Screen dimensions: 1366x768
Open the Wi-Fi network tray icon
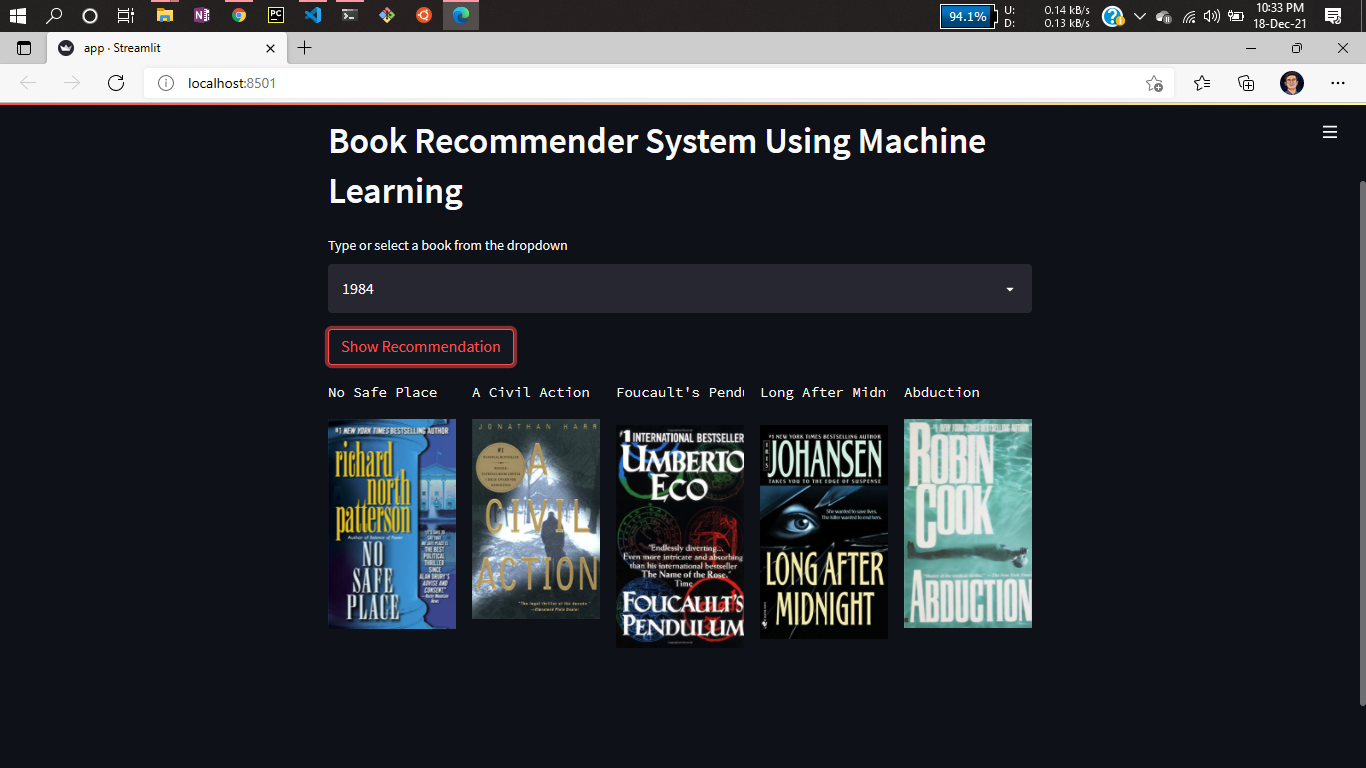pos(1189,16)
